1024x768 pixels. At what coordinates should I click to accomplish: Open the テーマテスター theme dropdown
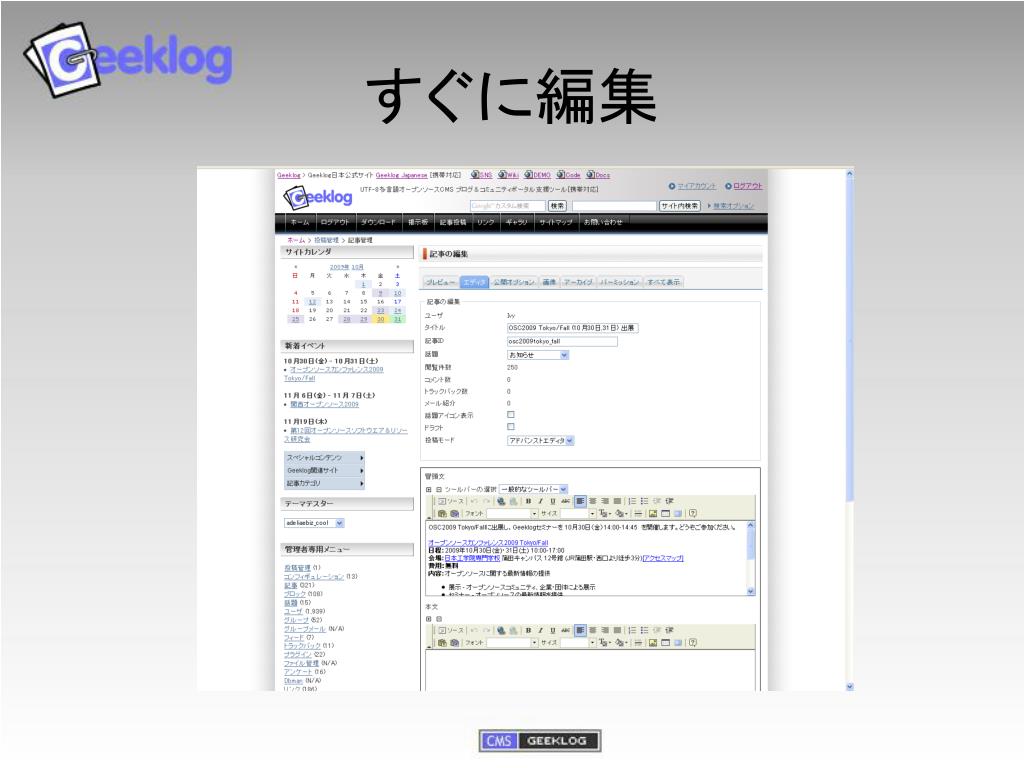click(314, 523)
